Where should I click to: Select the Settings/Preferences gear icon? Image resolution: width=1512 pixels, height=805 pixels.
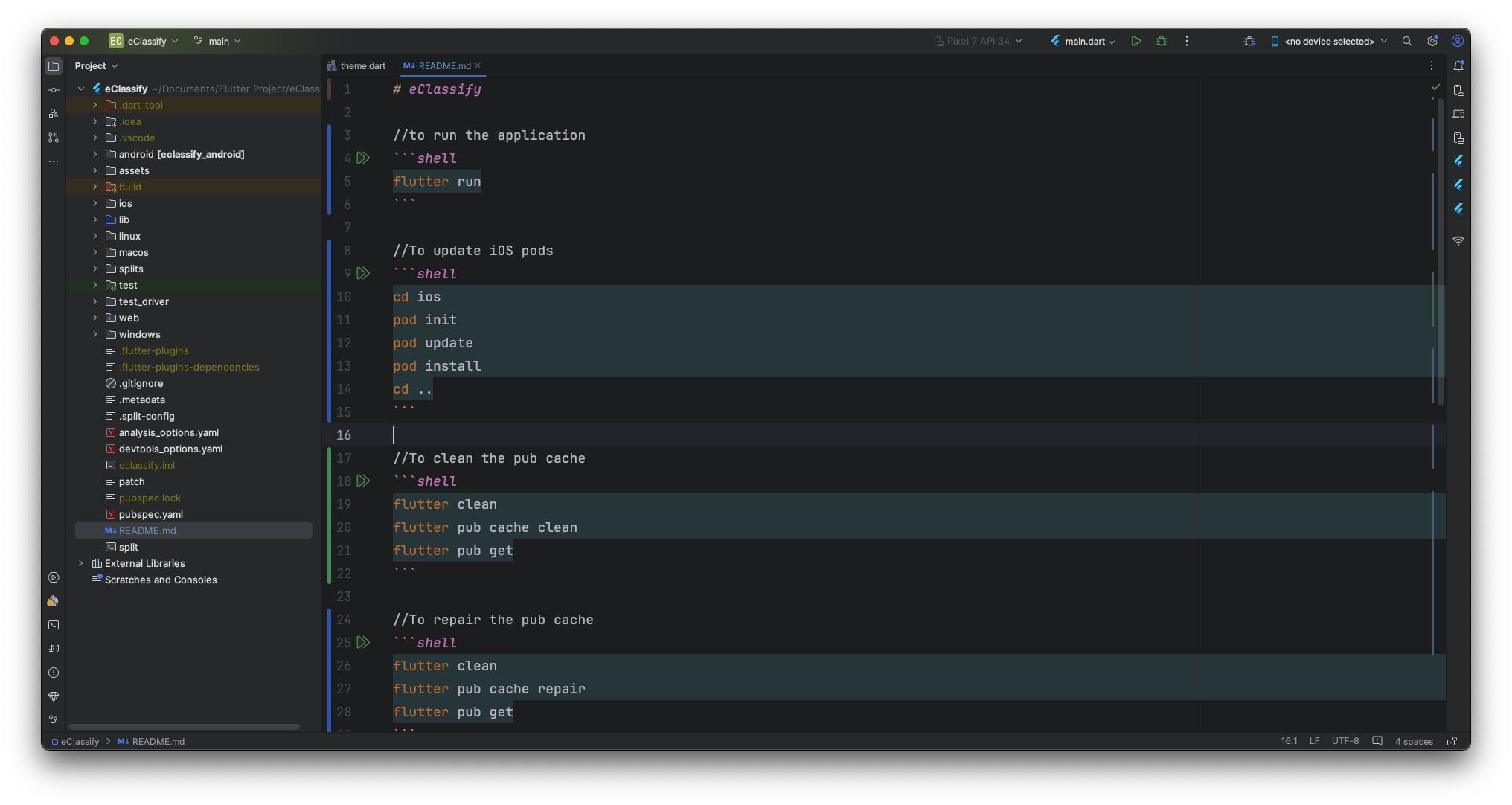coord(1433,41)
